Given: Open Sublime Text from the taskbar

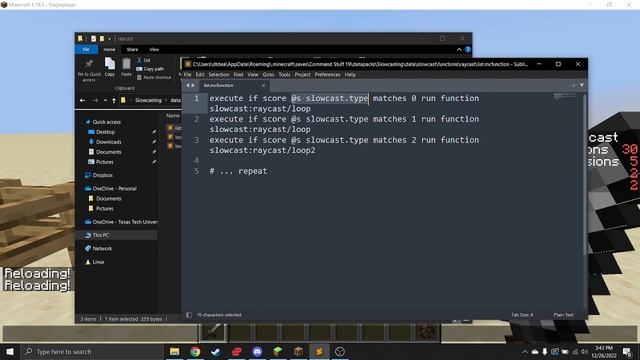Looking at the screenshot, I should pos(319,351).
